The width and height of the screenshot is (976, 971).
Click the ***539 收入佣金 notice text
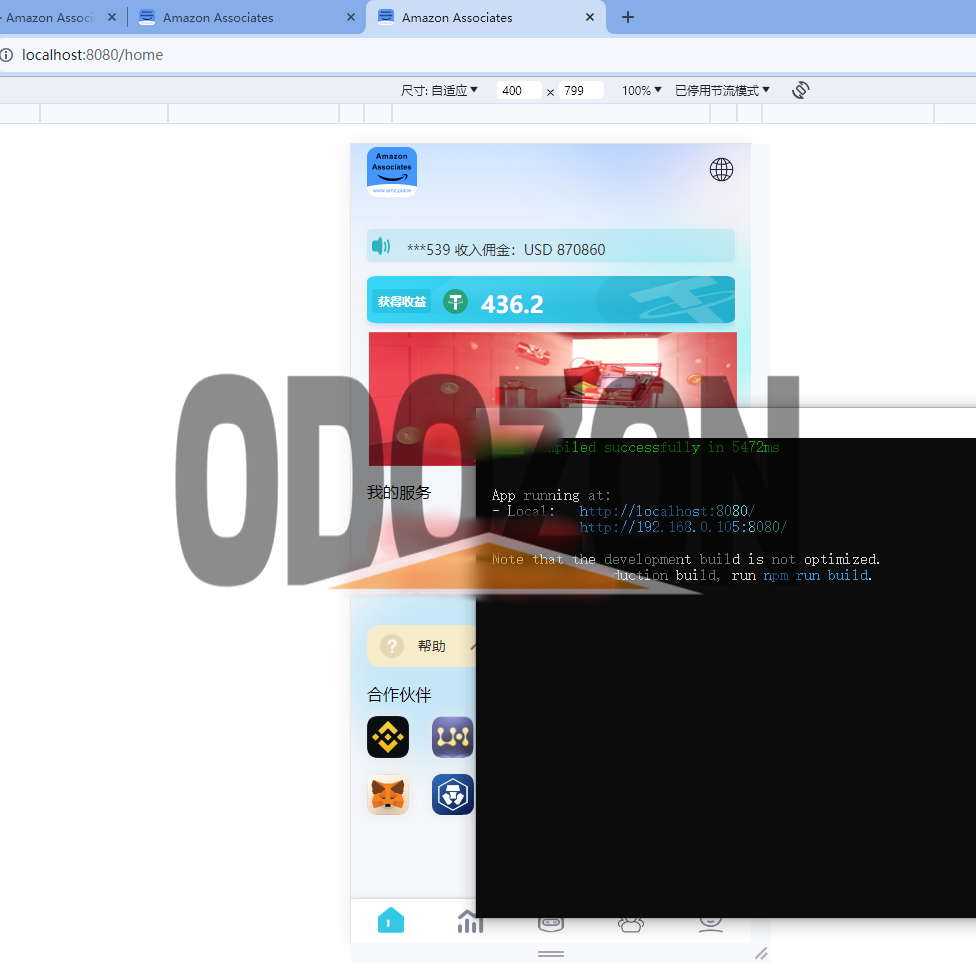click(506, 250)
